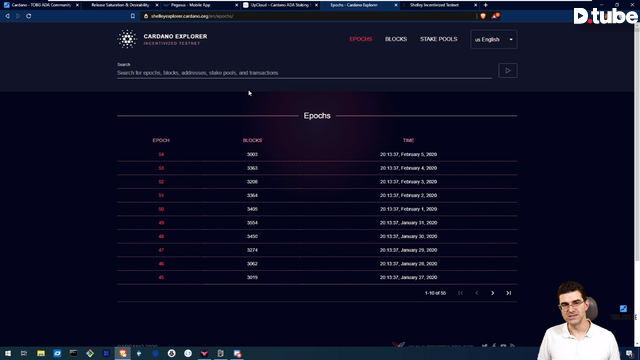Open the us English language dropdown
Viewport: 640px width, 360px height.
(494, 40)
